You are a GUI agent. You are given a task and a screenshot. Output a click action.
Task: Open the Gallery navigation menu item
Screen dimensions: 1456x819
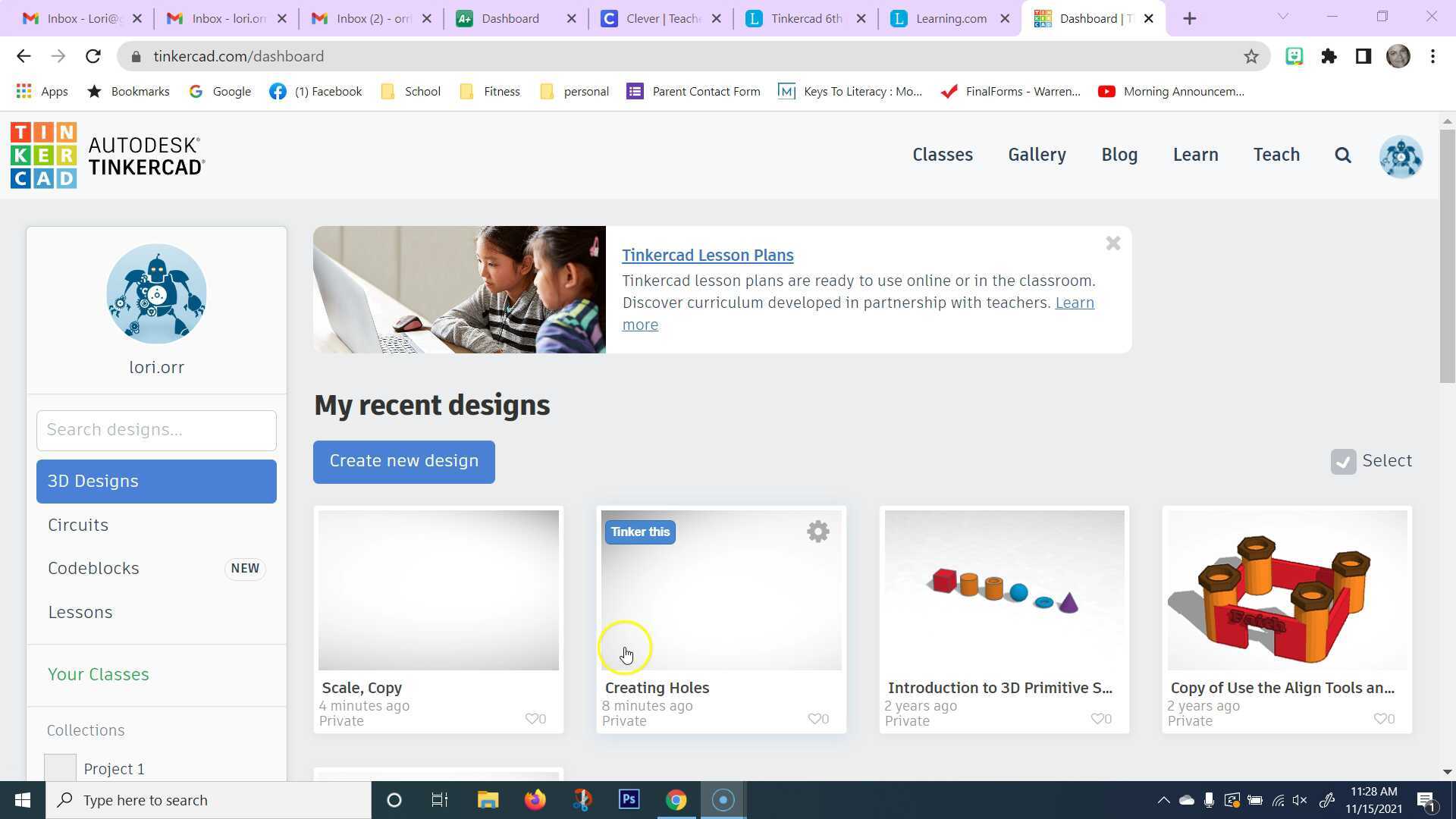[x=1037, y=154]
